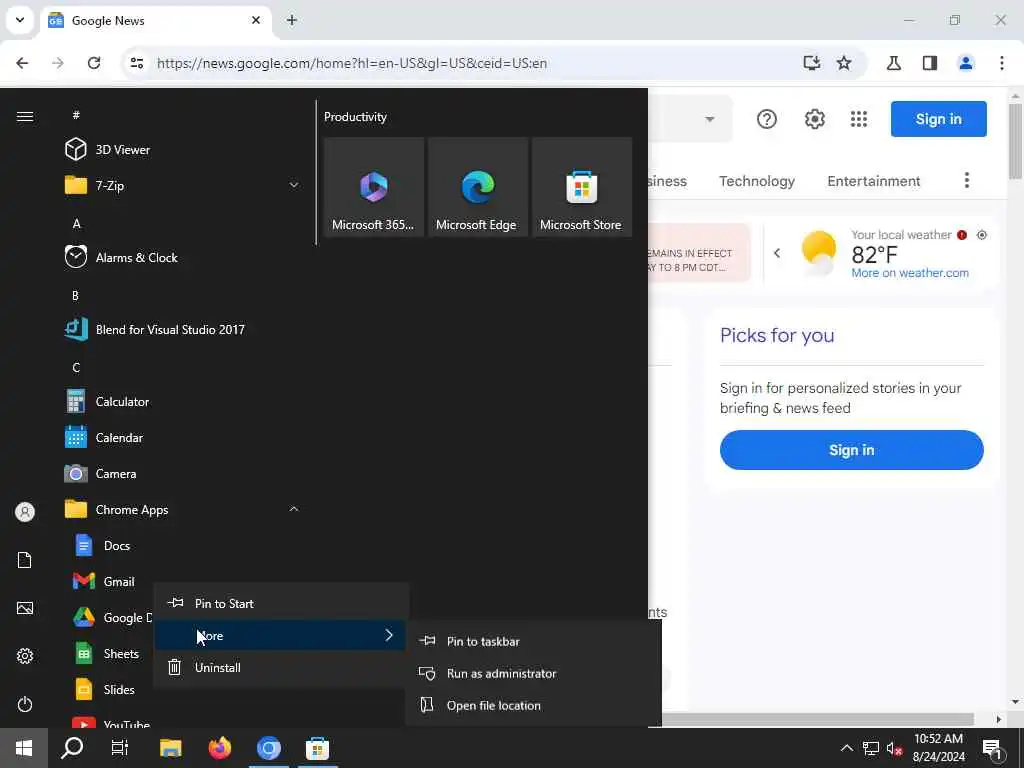Click Sign in under Picks for you
Image resolution: width=1024 pixels, height=768 pixels.
[x=852, y=450]
